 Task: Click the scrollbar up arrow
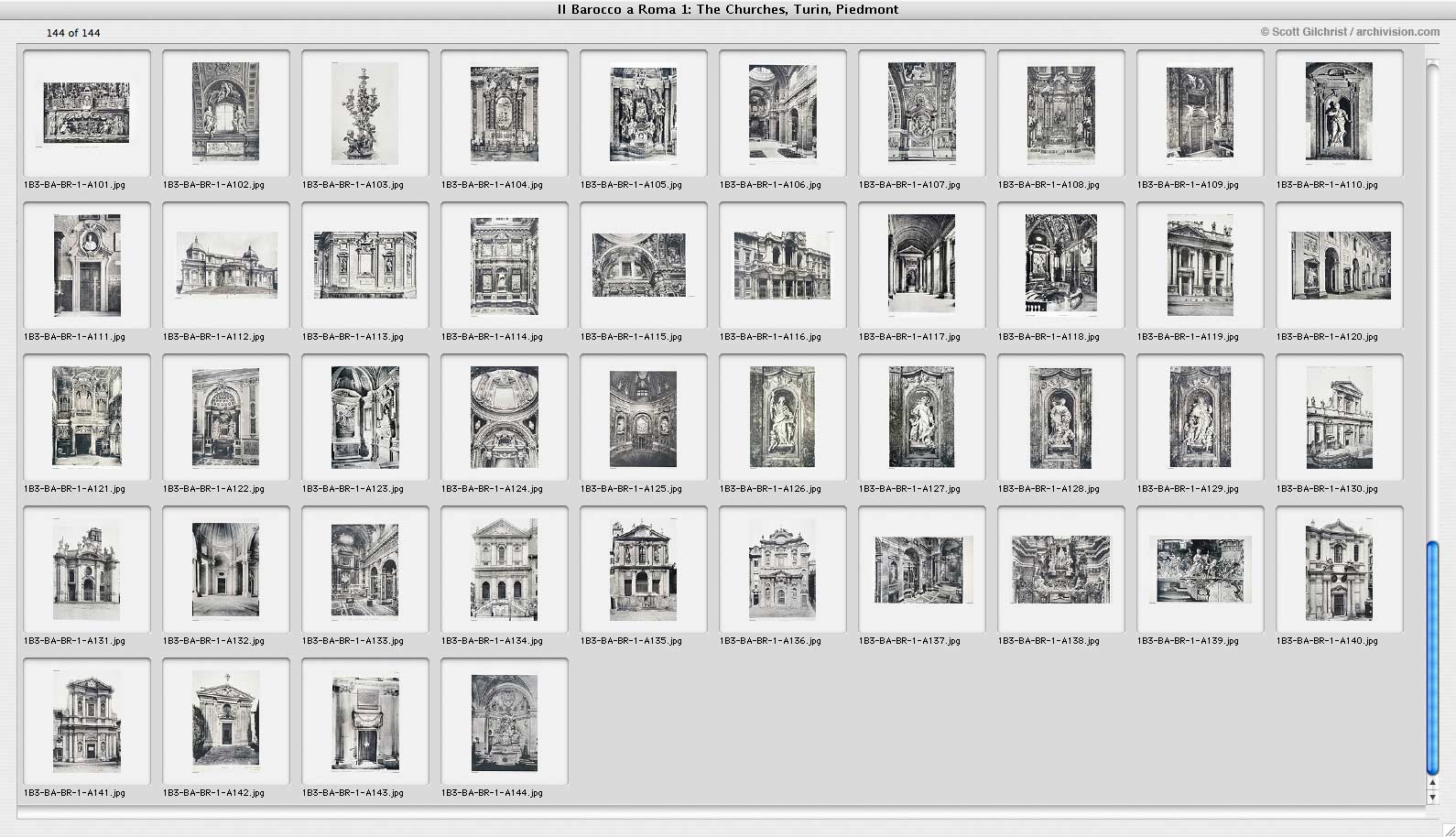1433,784
